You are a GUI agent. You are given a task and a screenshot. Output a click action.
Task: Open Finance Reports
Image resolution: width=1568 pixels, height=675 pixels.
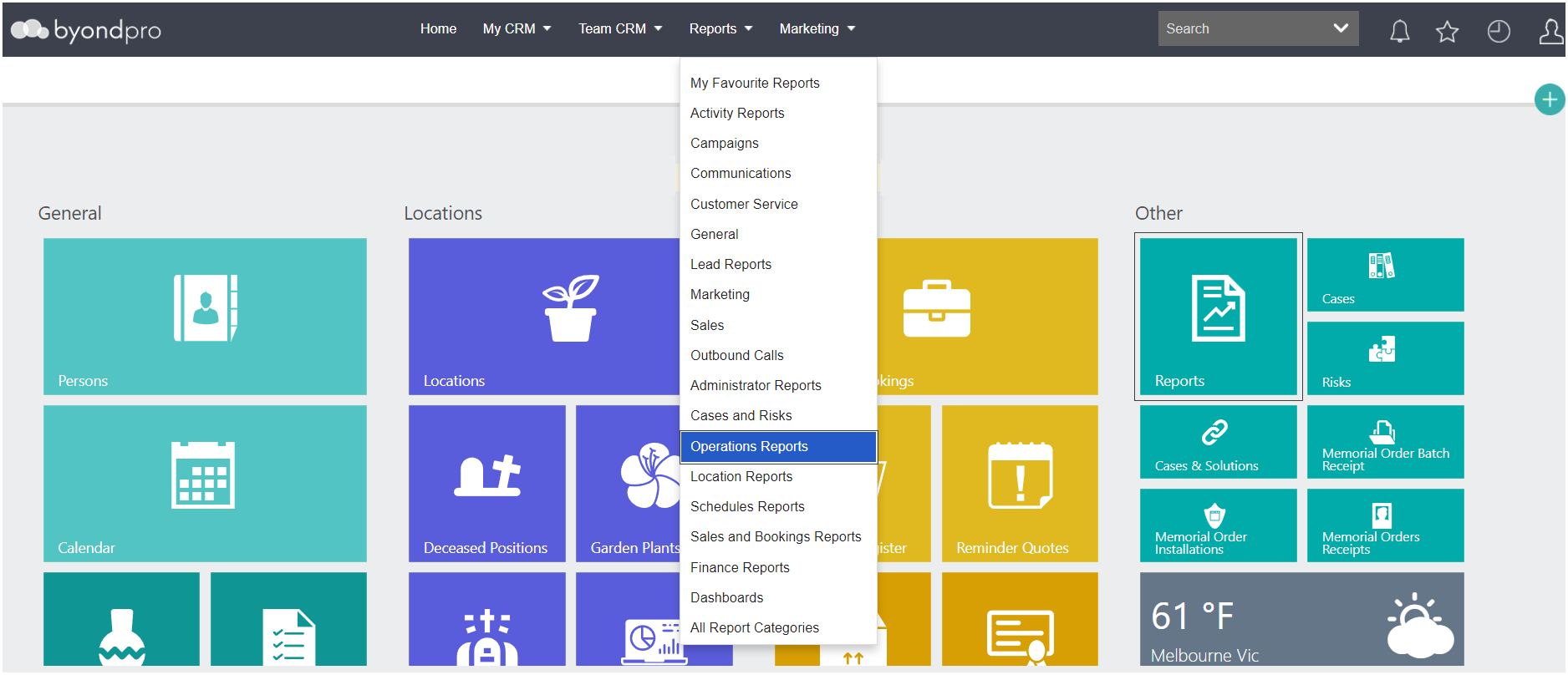pyautogui.click(x=778, y=567)
